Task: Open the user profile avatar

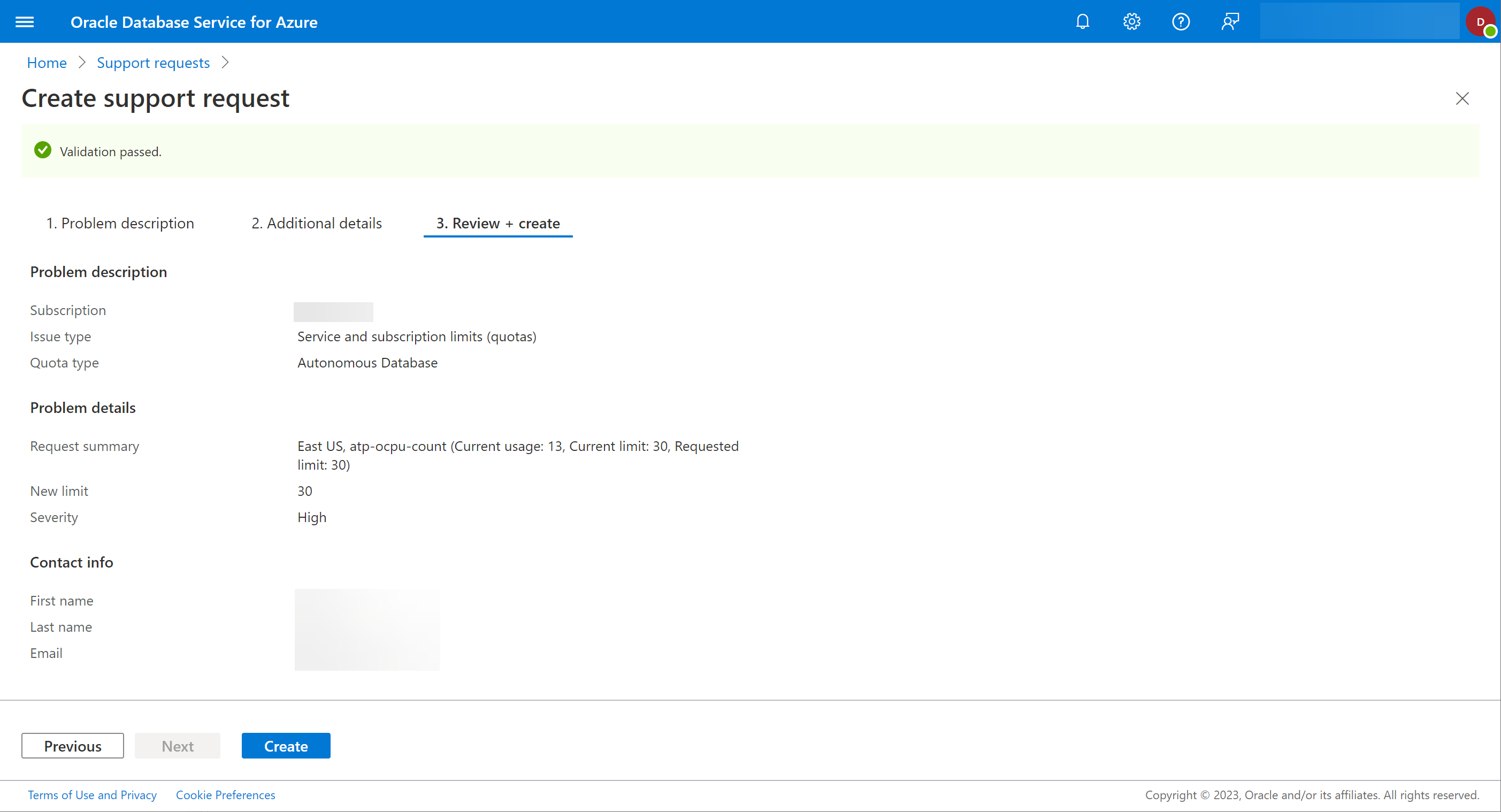Action: (1481, 21)
